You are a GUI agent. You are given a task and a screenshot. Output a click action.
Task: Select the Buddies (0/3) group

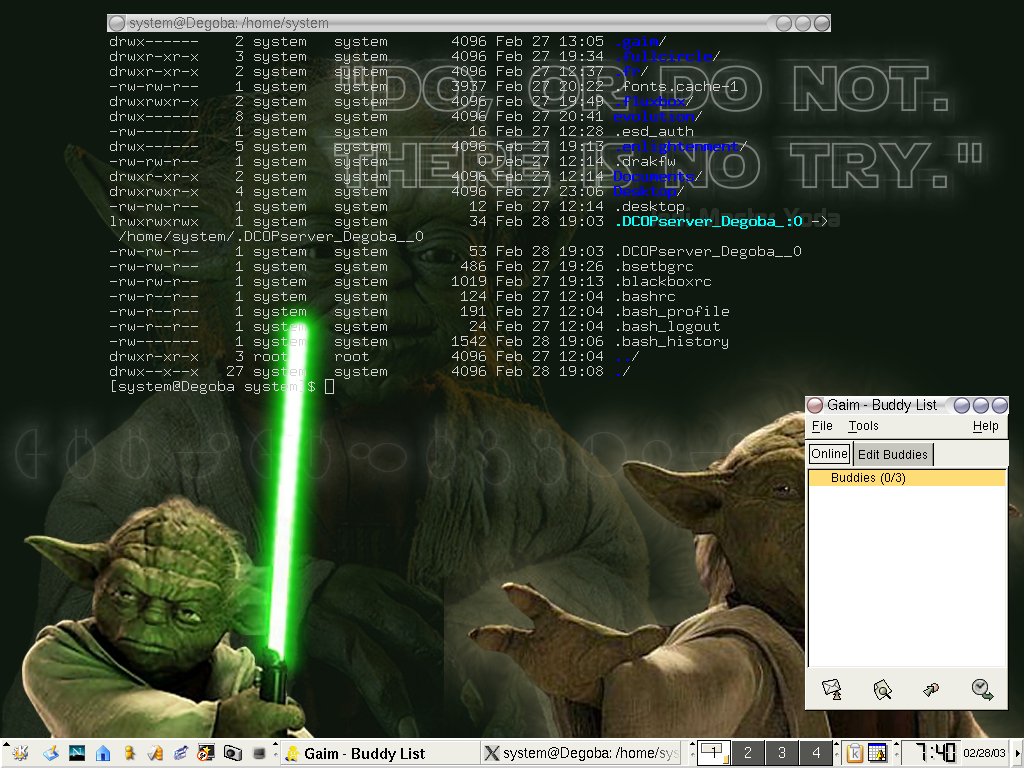(907, 478)
